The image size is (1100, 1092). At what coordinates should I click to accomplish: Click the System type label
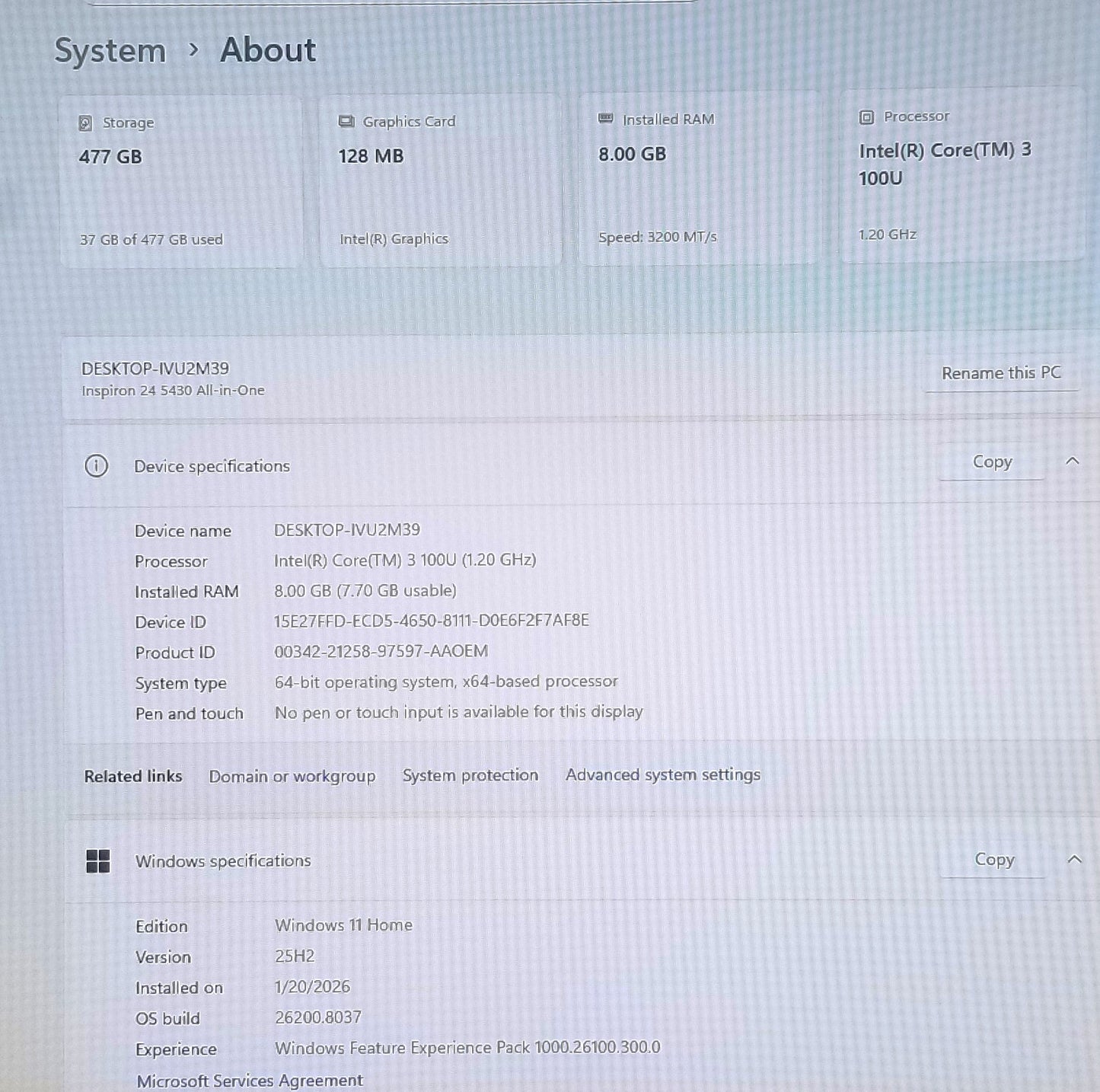pyautogui.click(x=181, y=684)
